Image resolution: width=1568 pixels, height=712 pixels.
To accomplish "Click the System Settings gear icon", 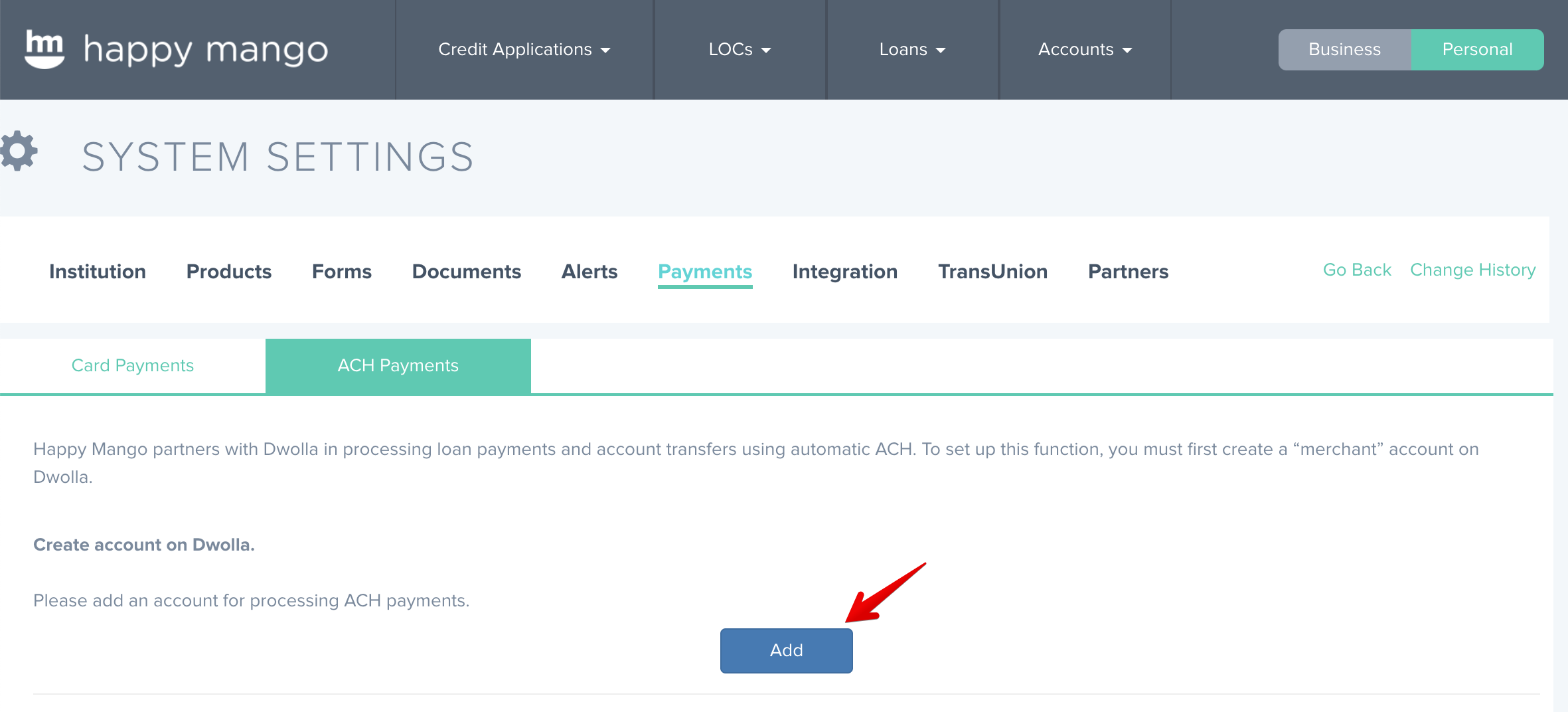I will (19, 151).
